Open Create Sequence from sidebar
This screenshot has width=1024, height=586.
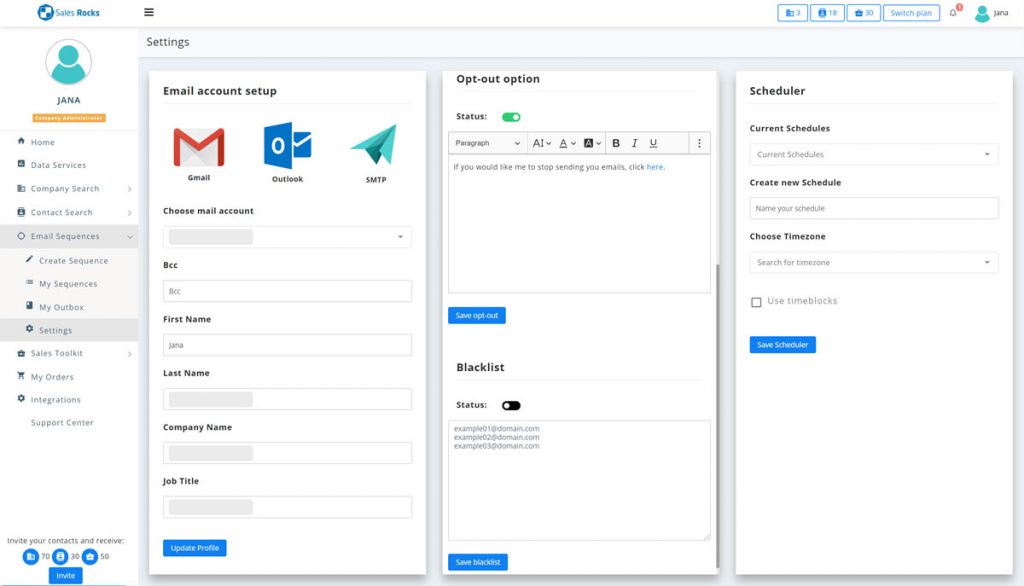(73, 261)
